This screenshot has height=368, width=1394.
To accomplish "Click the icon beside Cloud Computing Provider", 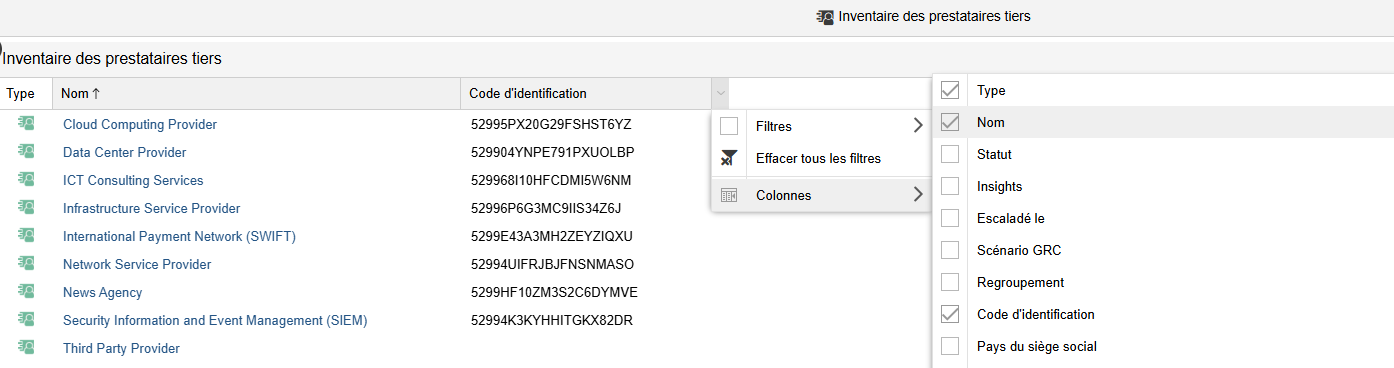I will pyautogui.click(x=26, y=124).
